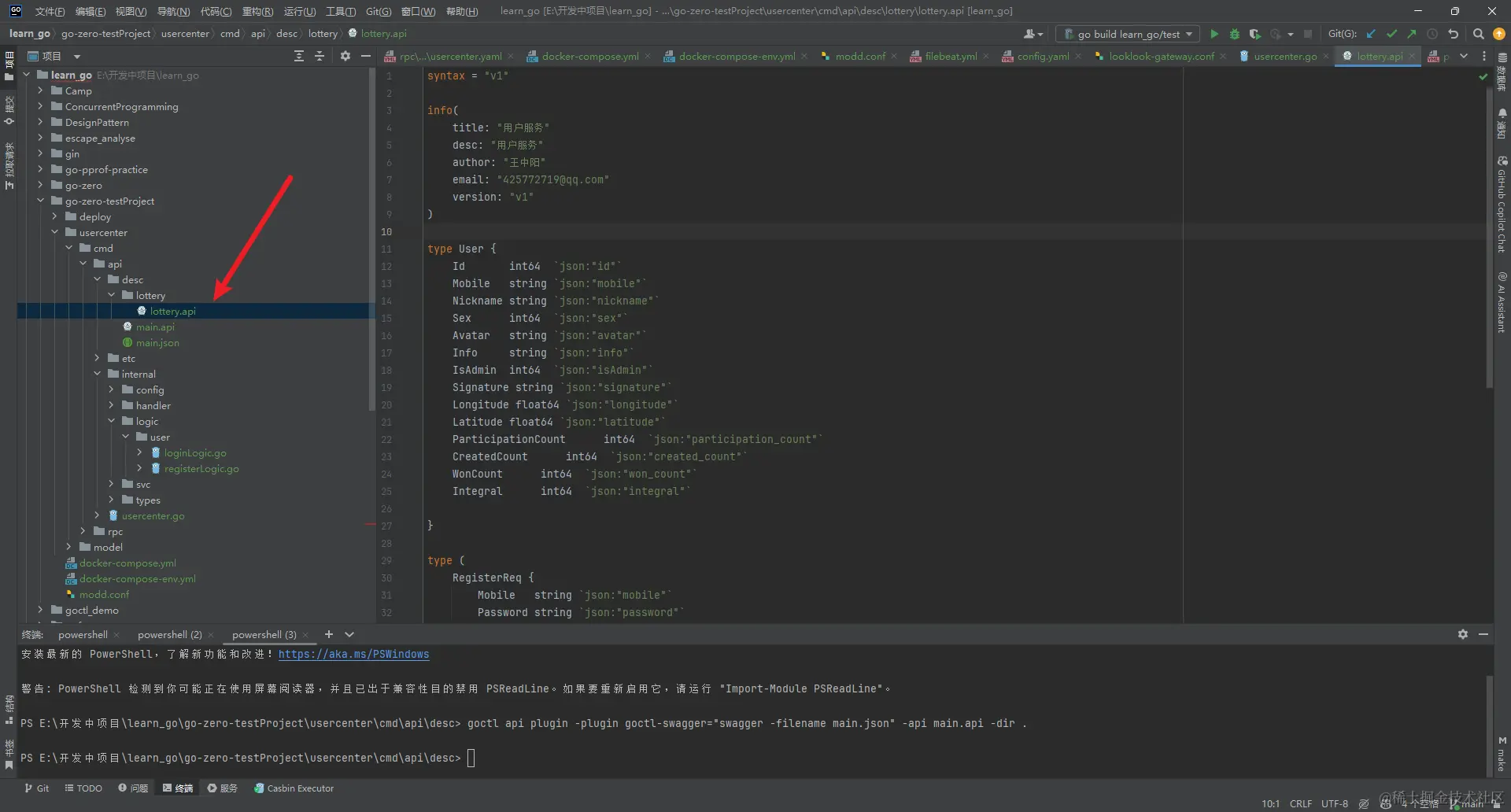The width and height of the screenshot is (1511, 812).
Task: Switch to modd.conf editor tab
Action: 859,56
